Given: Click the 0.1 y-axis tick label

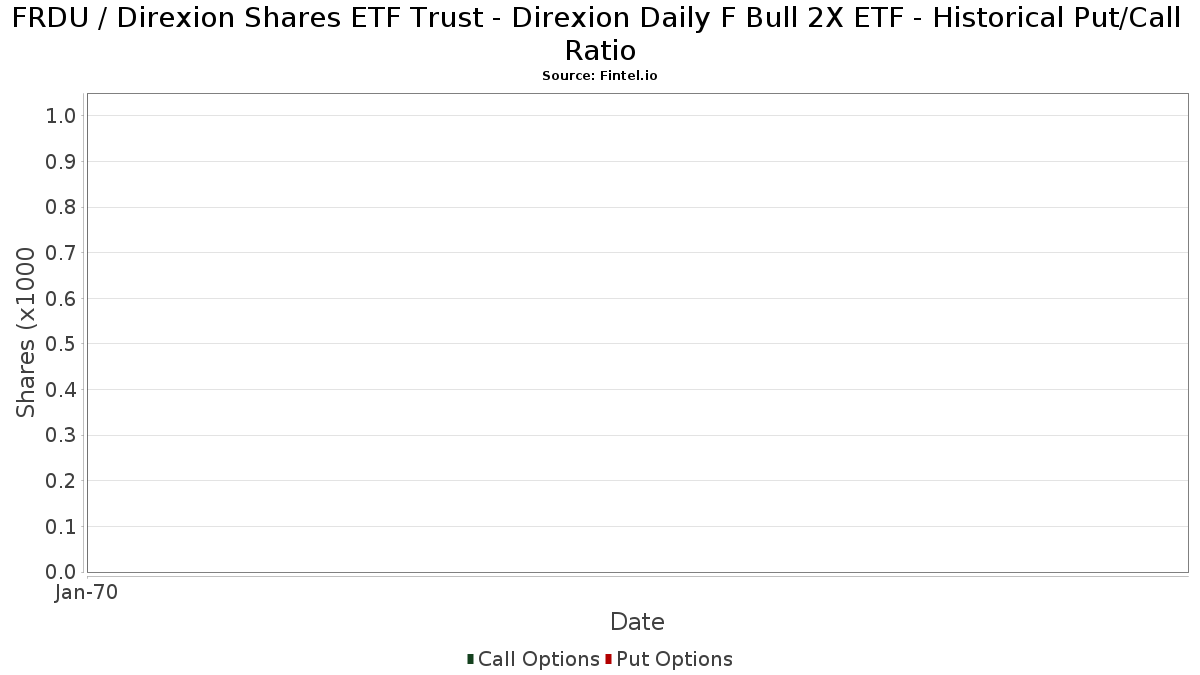Looking at the screenshot, I should (61, 527).
